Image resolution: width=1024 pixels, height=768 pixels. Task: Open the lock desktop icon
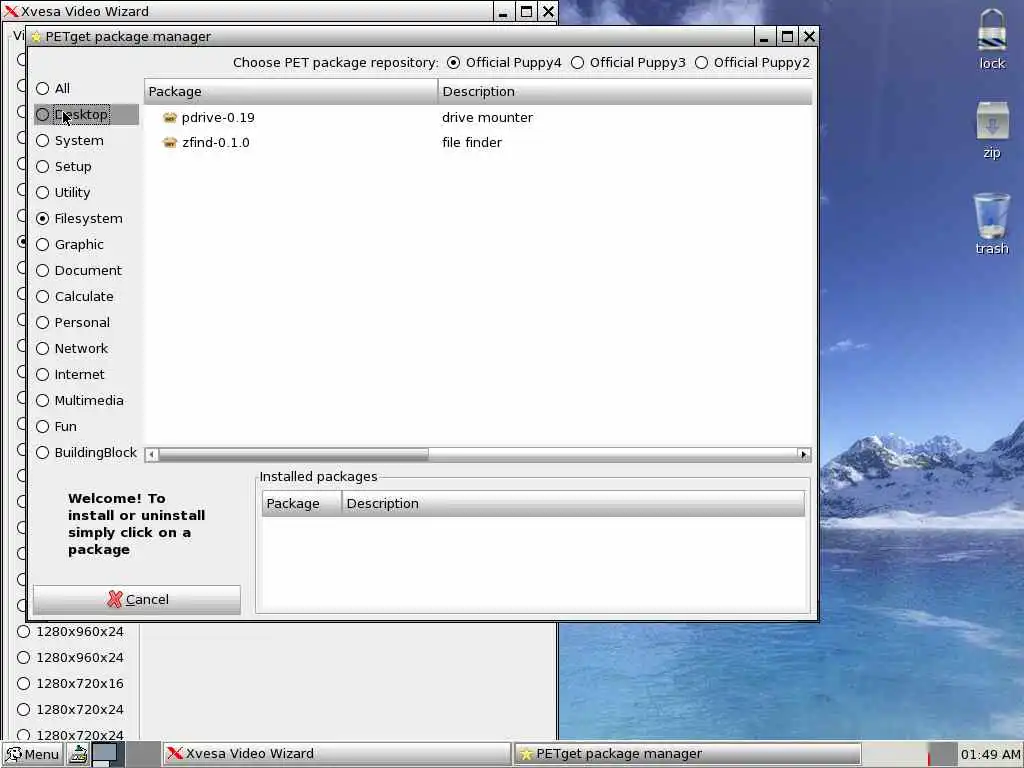pyautogui.click(x=991, y=39)
